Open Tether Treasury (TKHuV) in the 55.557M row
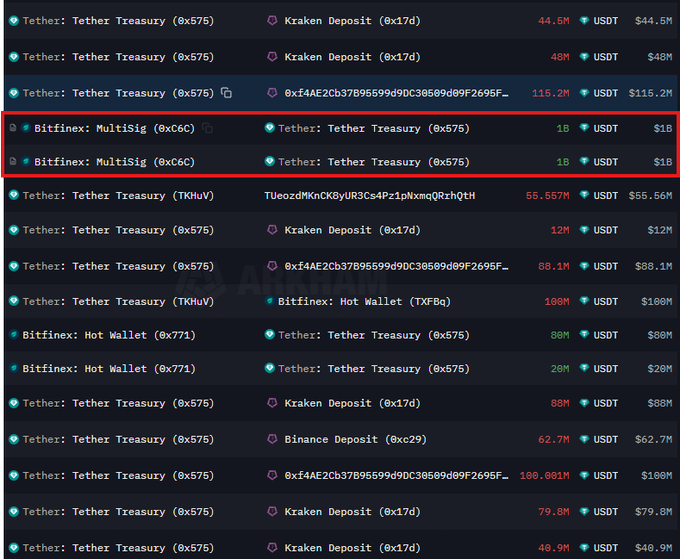This screenshot has width=680, height=559. [x=118, y=196]
